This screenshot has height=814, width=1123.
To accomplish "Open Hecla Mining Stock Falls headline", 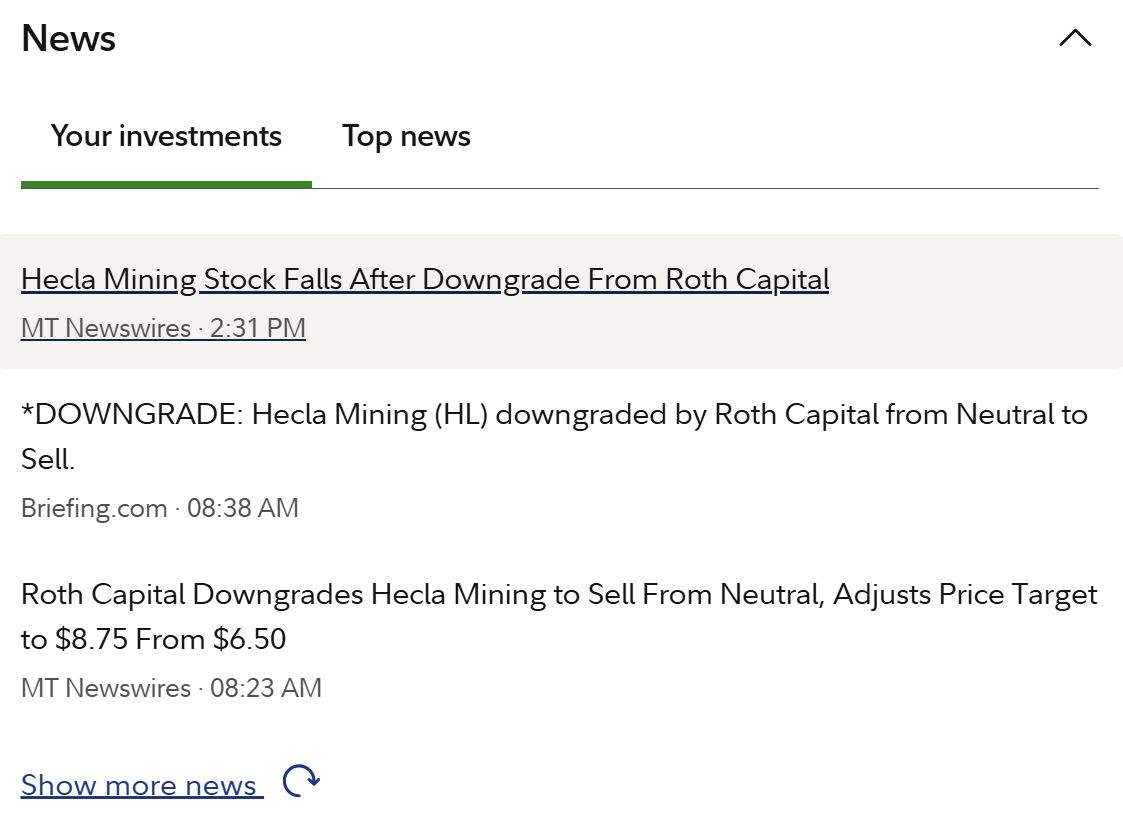I will click(x=425, y=279).
